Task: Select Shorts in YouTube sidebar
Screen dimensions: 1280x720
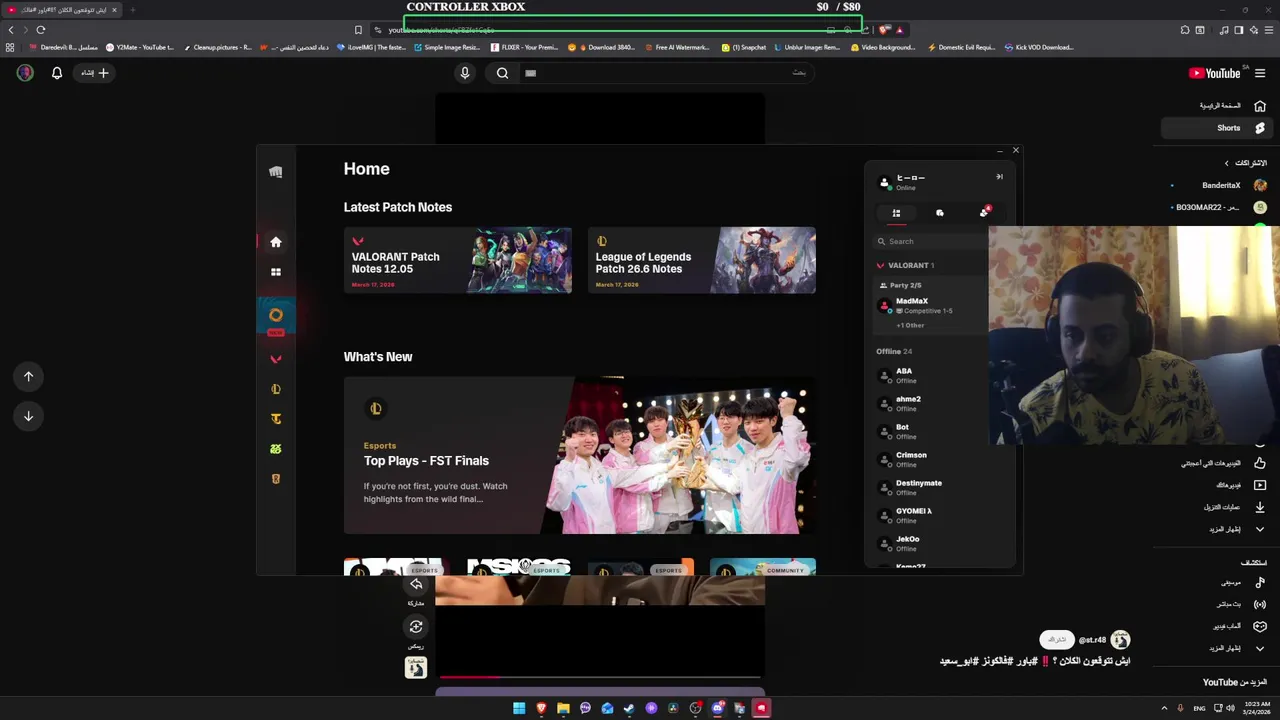Action: [1219, 128]
